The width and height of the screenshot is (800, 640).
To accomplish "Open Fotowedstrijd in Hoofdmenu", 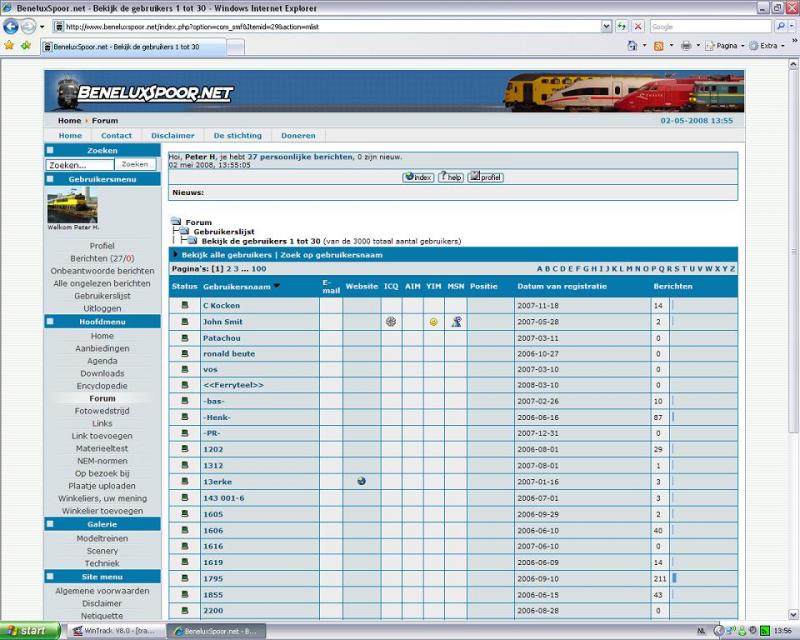I will click(102, 411).
